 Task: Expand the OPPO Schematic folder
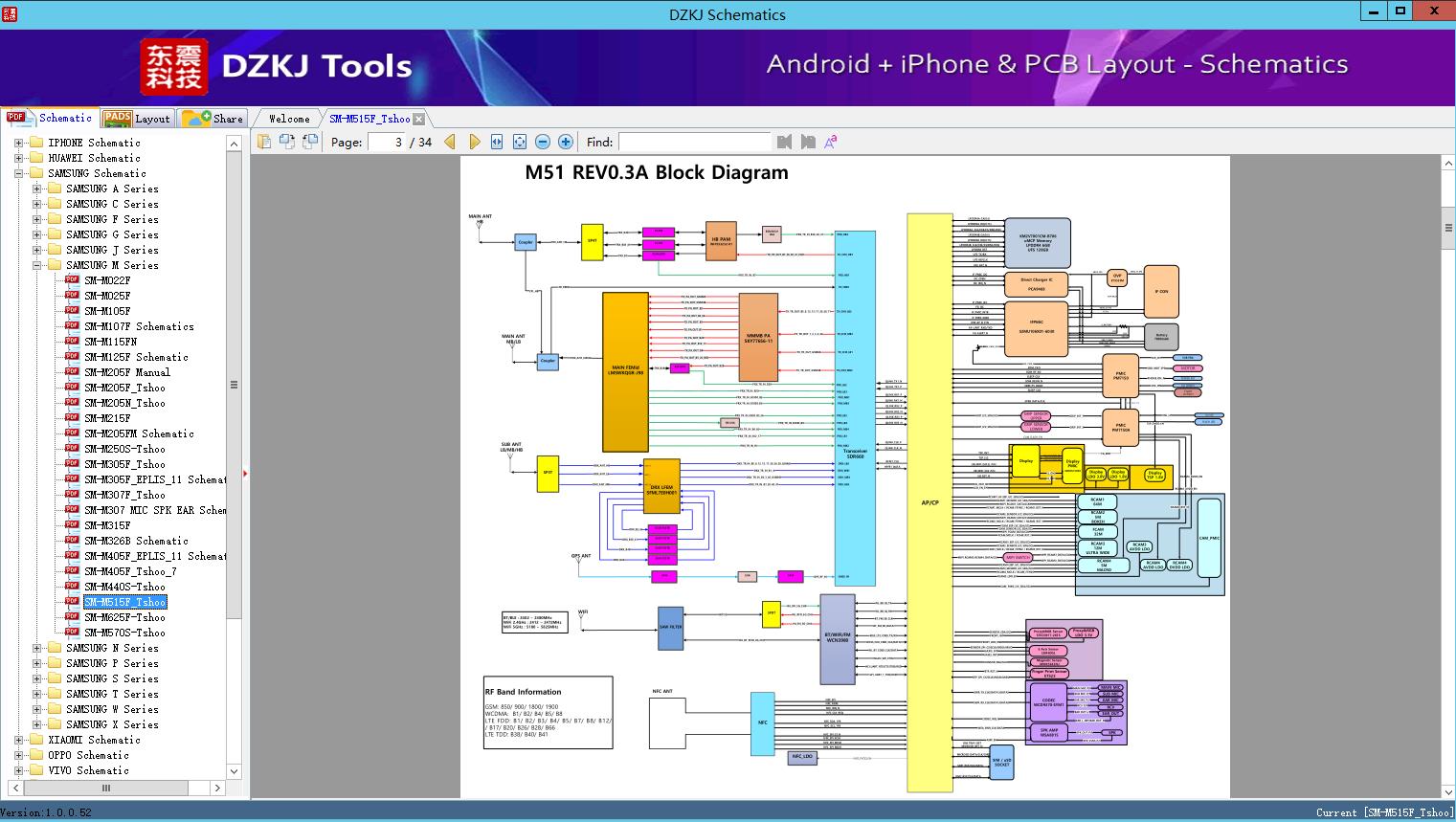point(18,755)
